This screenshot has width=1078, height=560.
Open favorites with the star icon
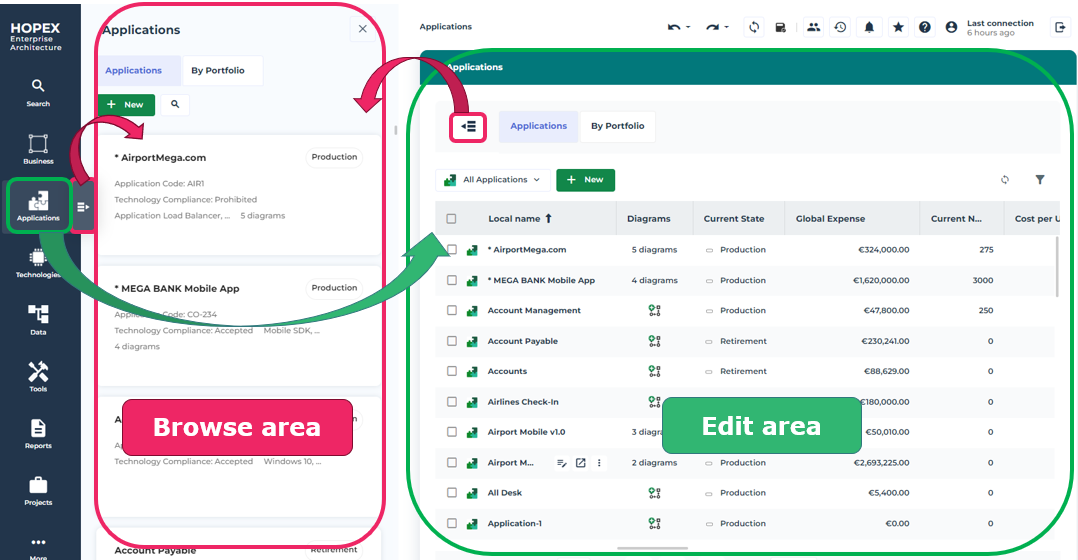[x=898, y=27]
